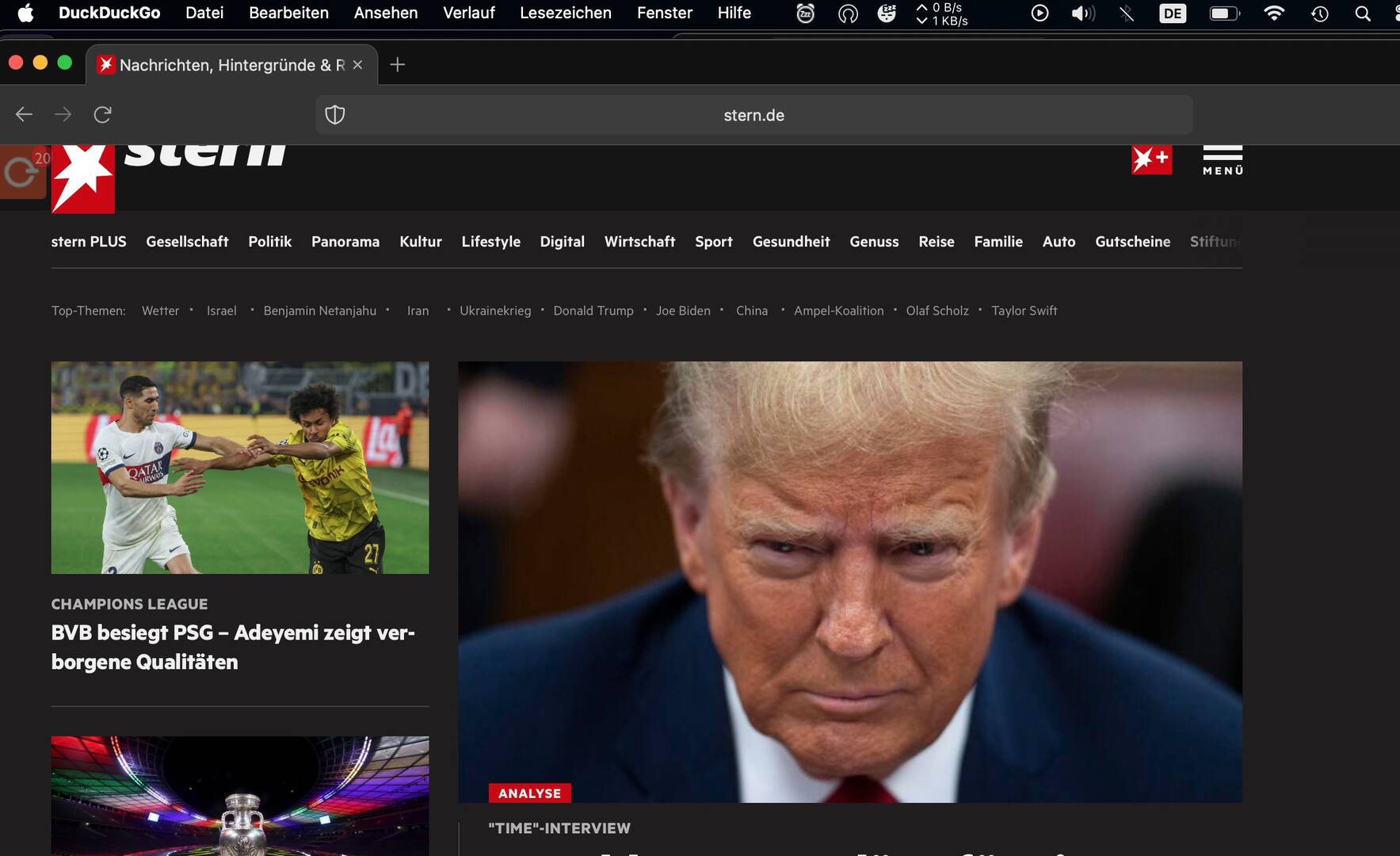
Task: Click the stern star logo
Action: 82,178
